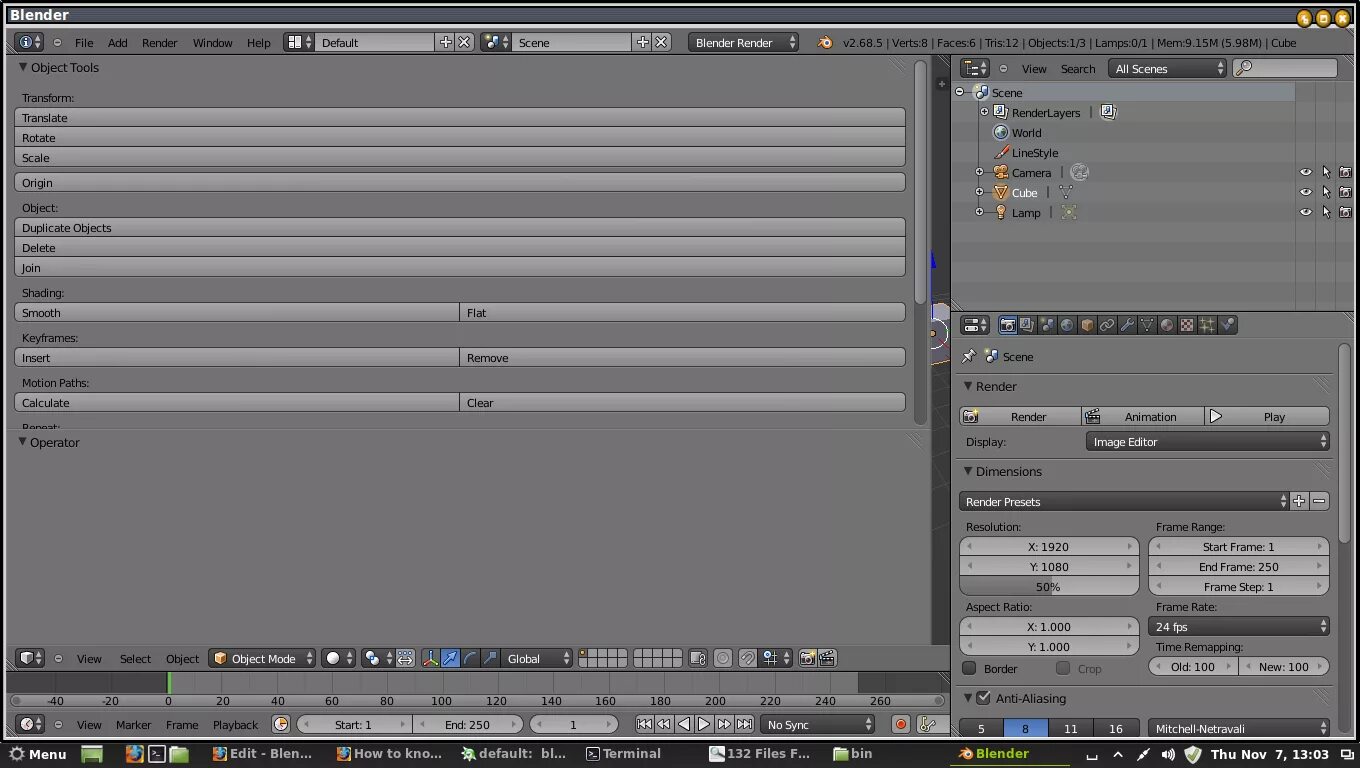Open the Add menu
The image size is (1360, 768).
(118, 43)
